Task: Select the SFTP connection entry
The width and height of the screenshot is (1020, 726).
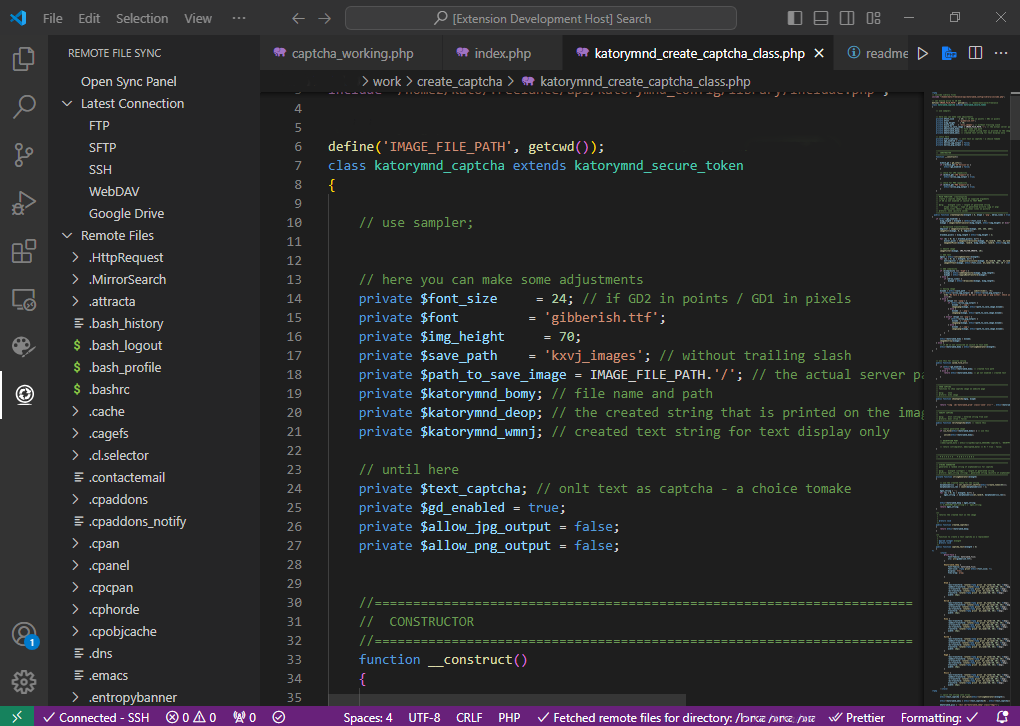Action: click(102, 148)
